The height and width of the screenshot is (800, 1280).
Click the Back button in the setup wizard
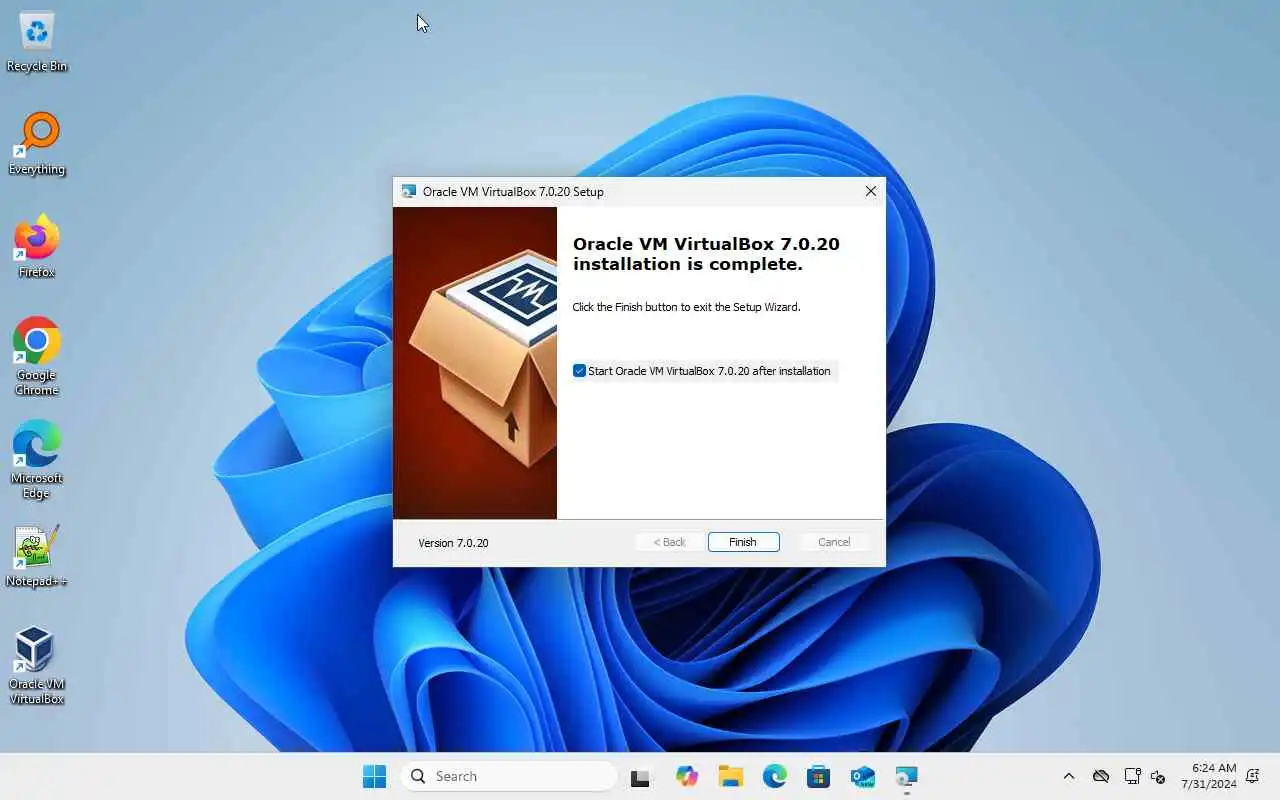tap(669, 542)
